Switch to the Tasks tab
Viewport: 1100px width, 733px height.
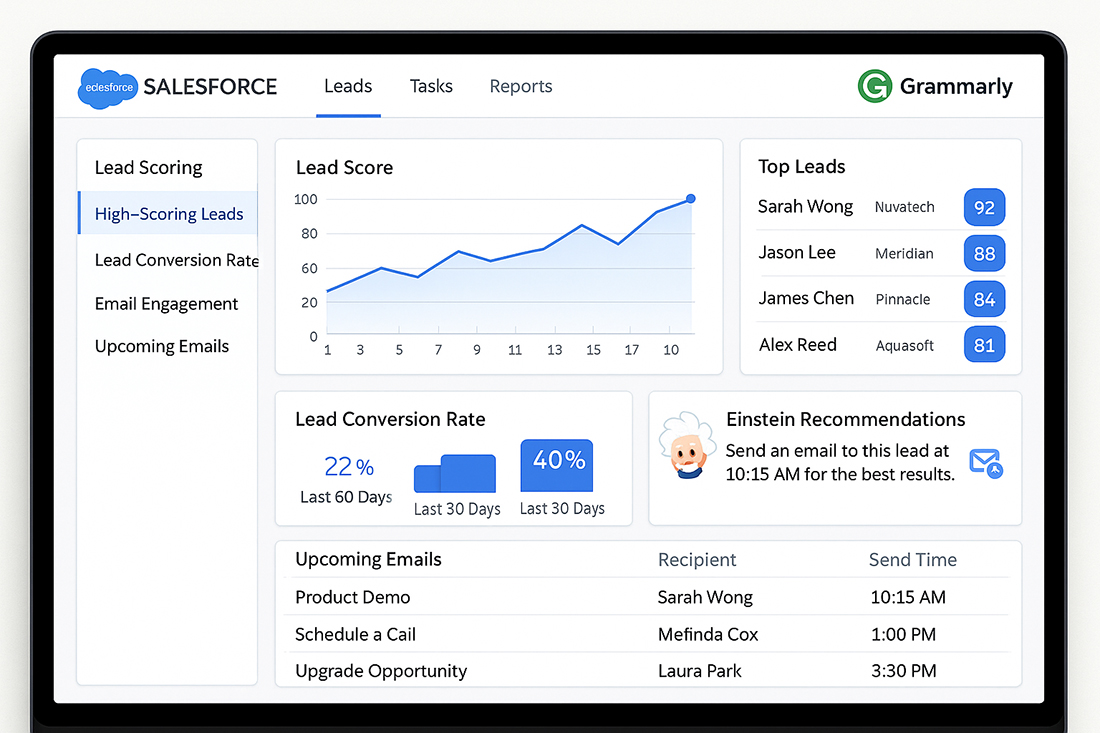tap(431, 86)
